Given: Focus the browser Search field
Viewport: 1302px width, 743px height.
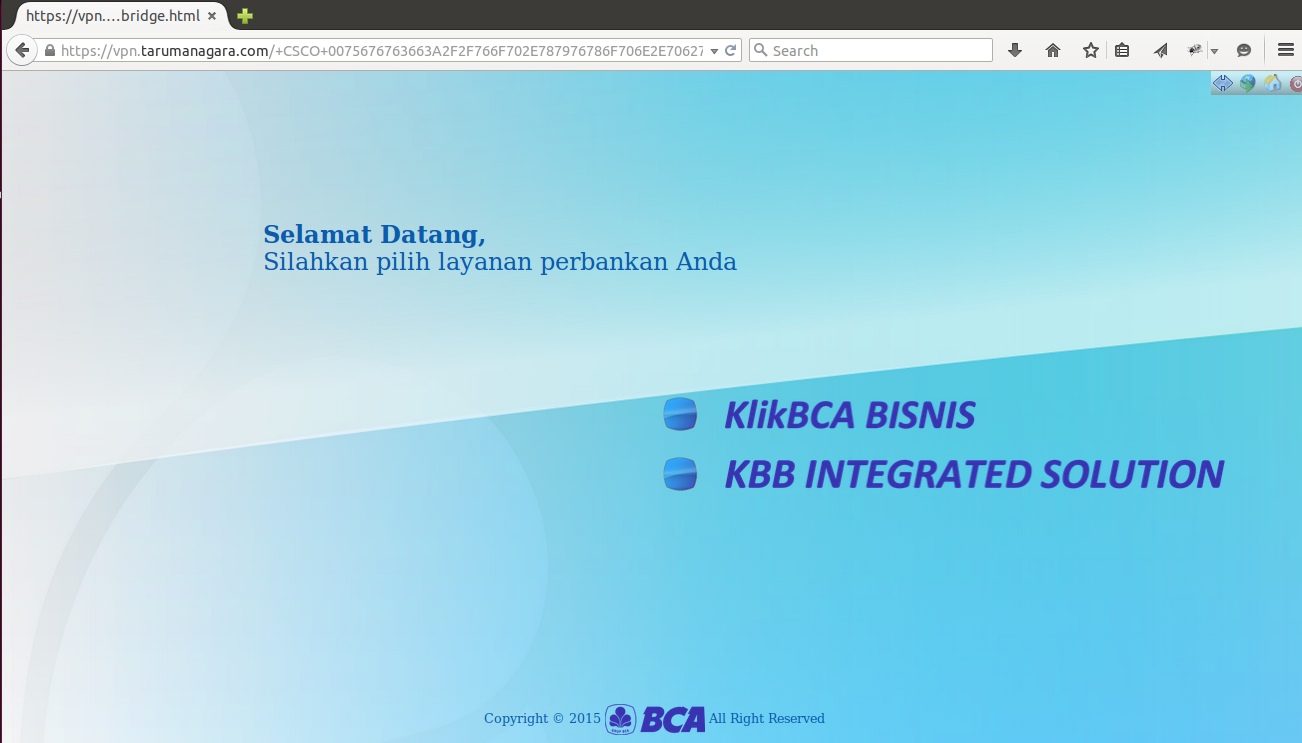Looking at the screenshot, I should pos(871,50).
